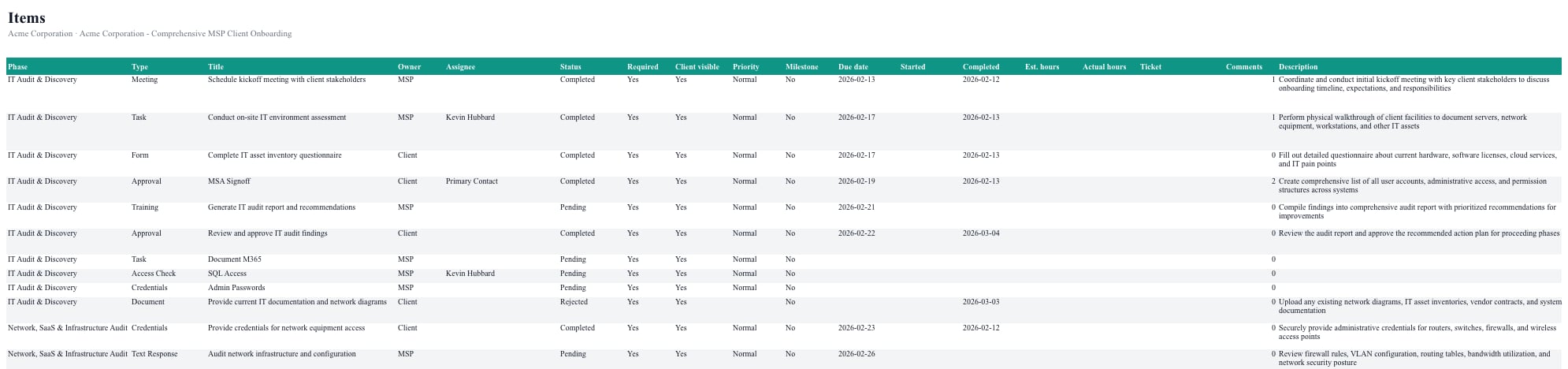Click the 'Document' type cell
The width and height of the screenshot is (1568, 369).
(x=148, y=302)
